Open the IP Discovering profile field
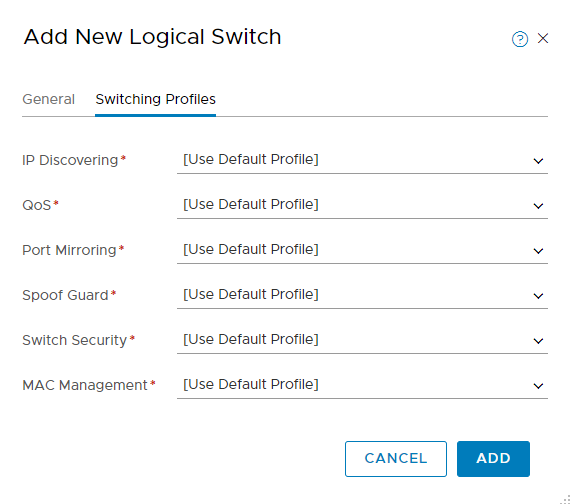 362,160
